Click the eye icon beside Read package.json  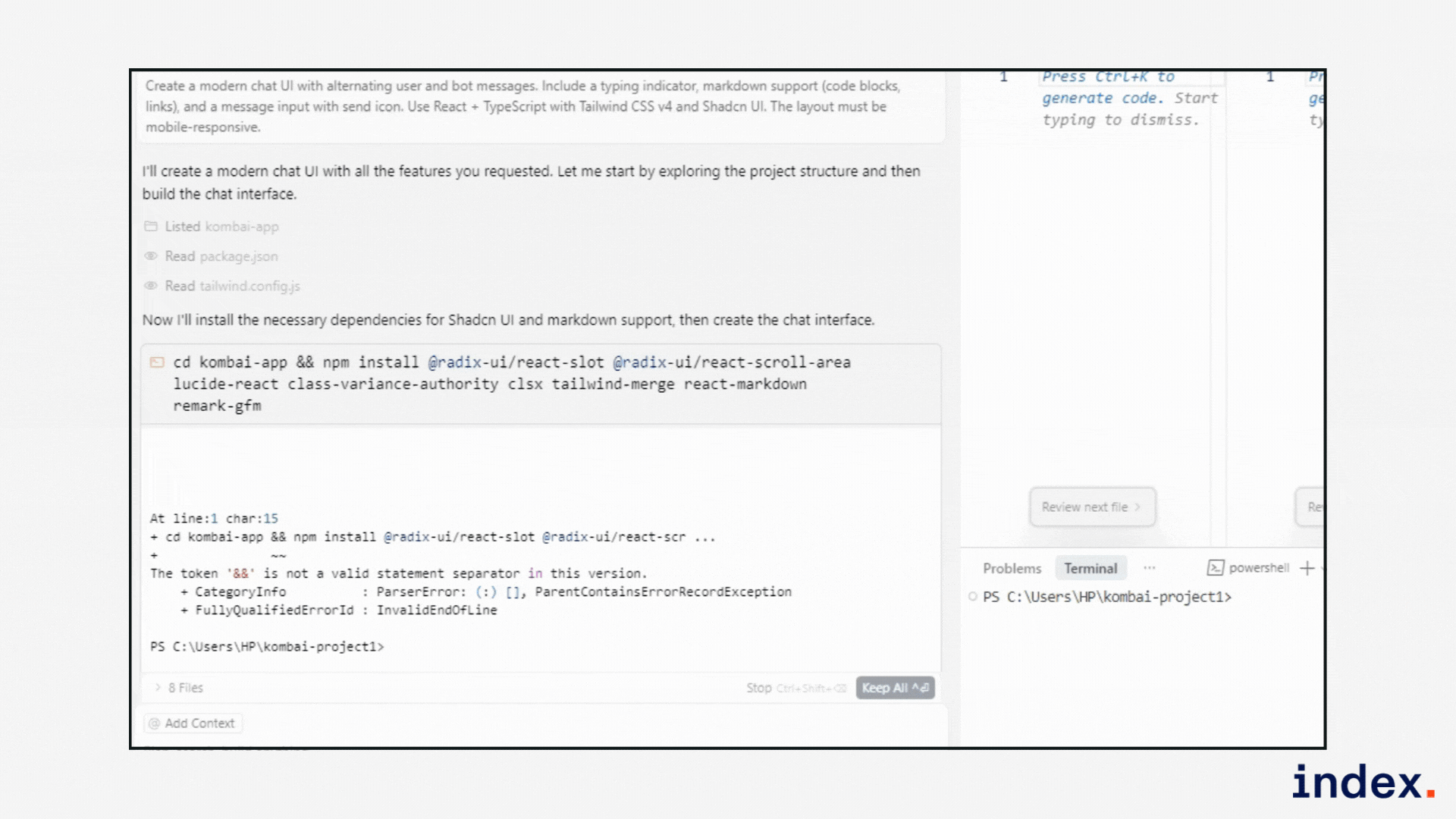coord(151,256)
